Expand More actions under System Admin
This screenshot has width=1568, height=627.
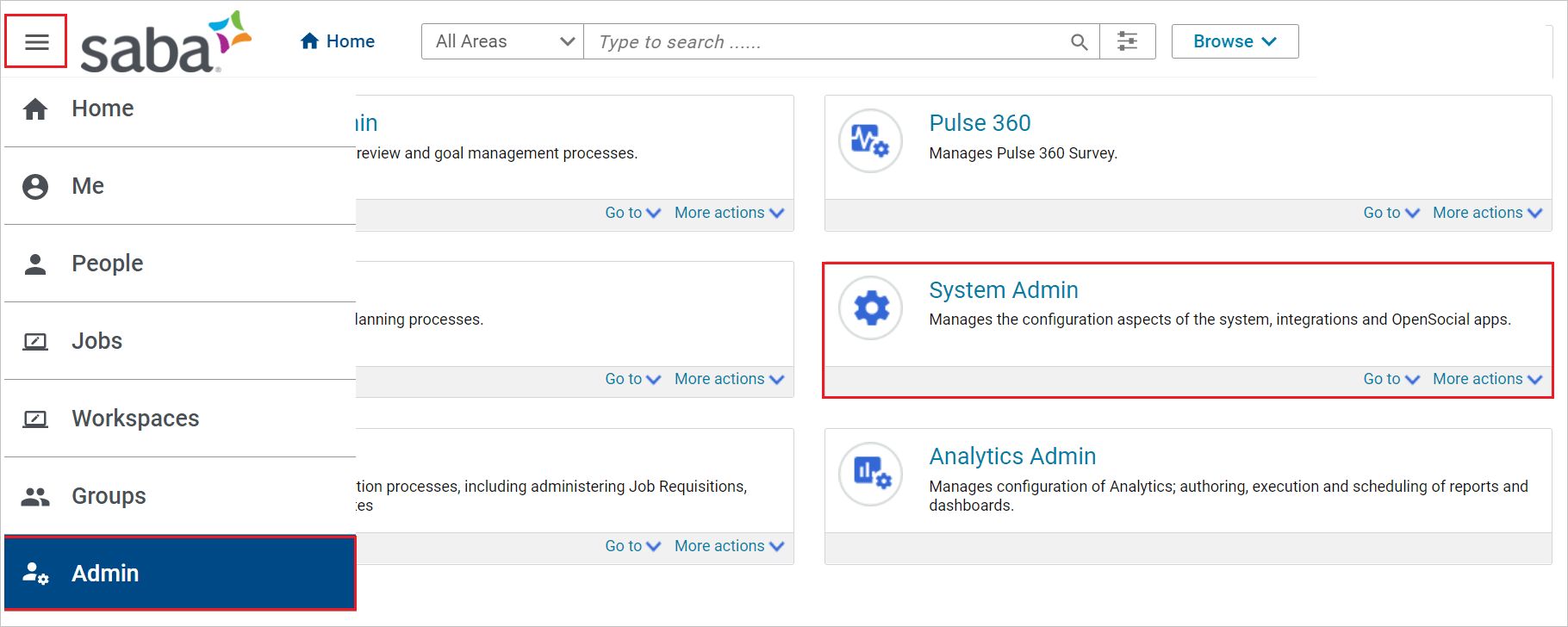(x=1487, y=379)
